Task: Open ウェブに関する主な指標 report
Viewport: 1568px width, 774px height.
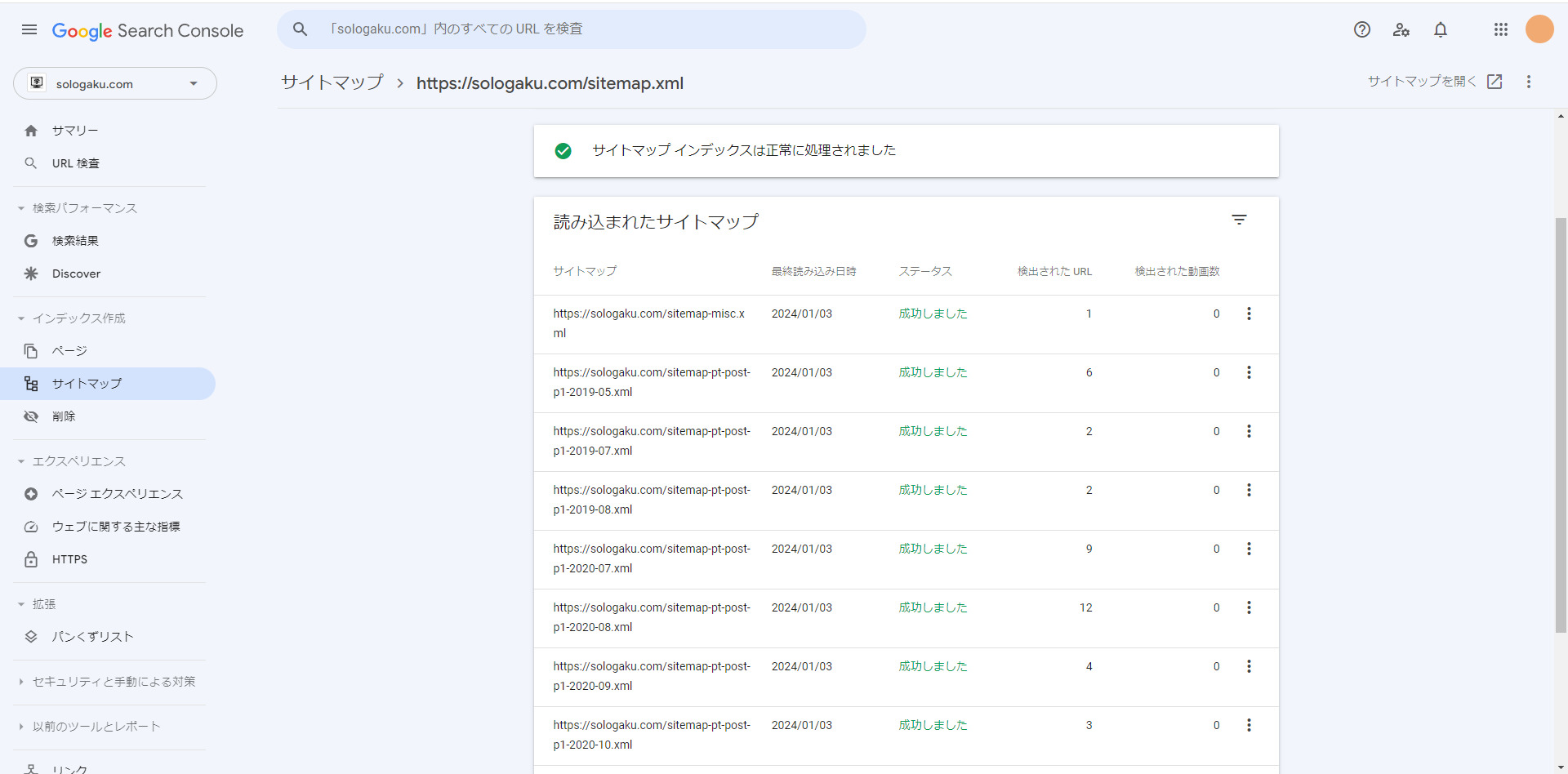Action: (116, 527)
